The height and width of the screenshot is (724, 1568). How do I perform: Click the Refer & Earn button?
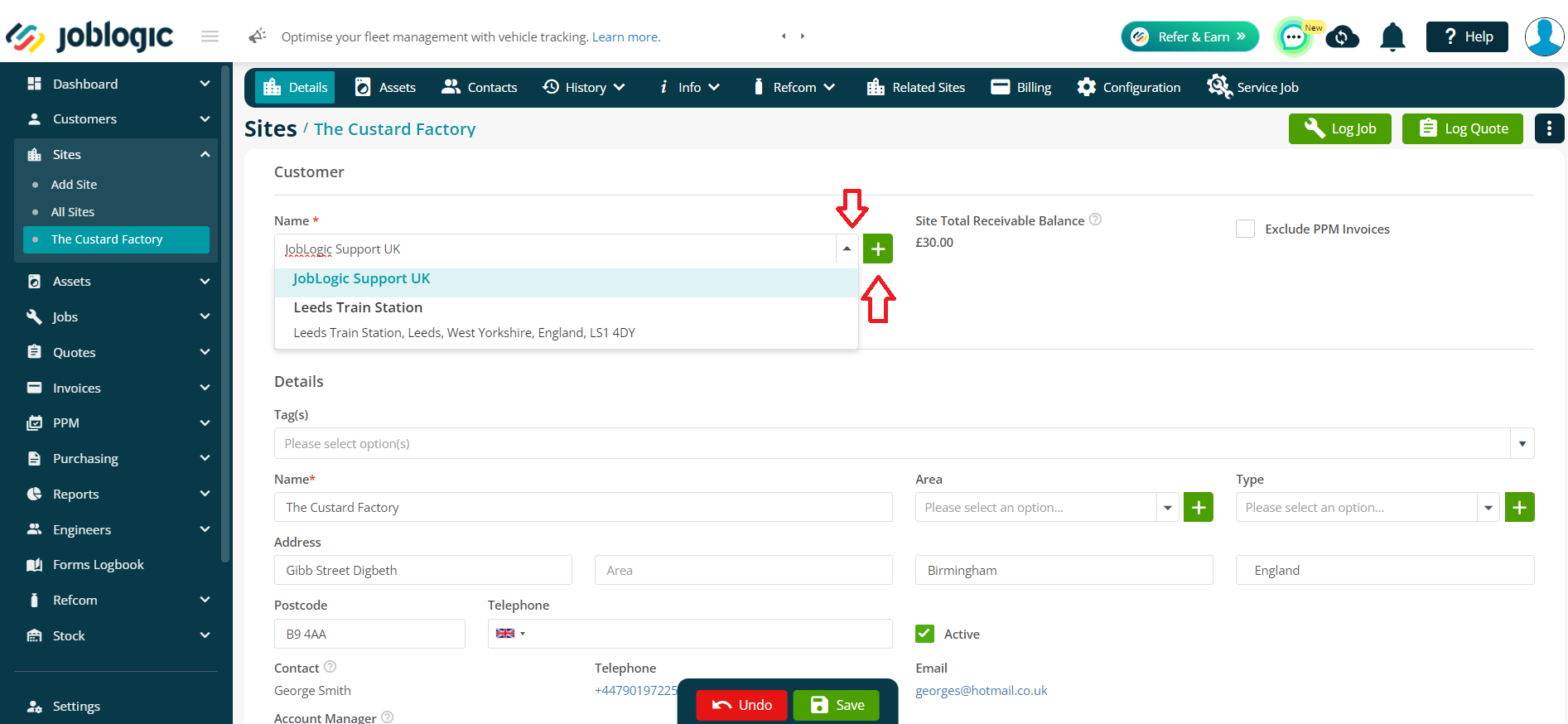[1189, 36]
